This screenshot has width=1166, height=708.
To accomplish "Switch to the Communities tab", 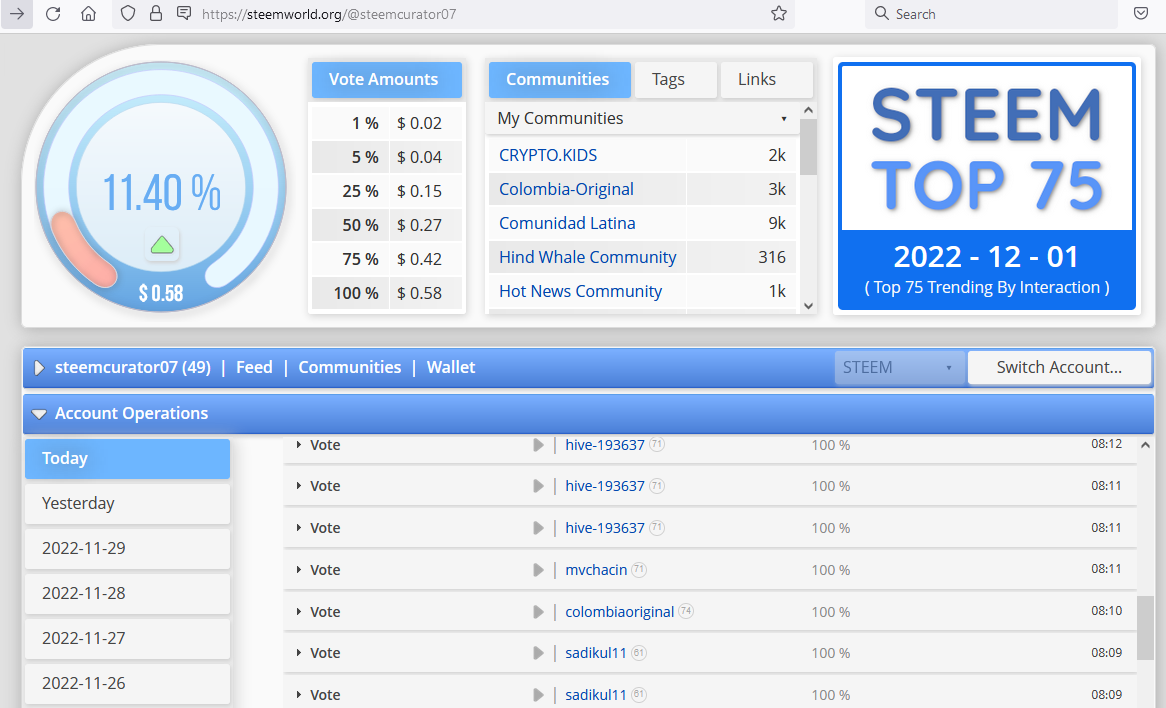I will tap(558, 80).
